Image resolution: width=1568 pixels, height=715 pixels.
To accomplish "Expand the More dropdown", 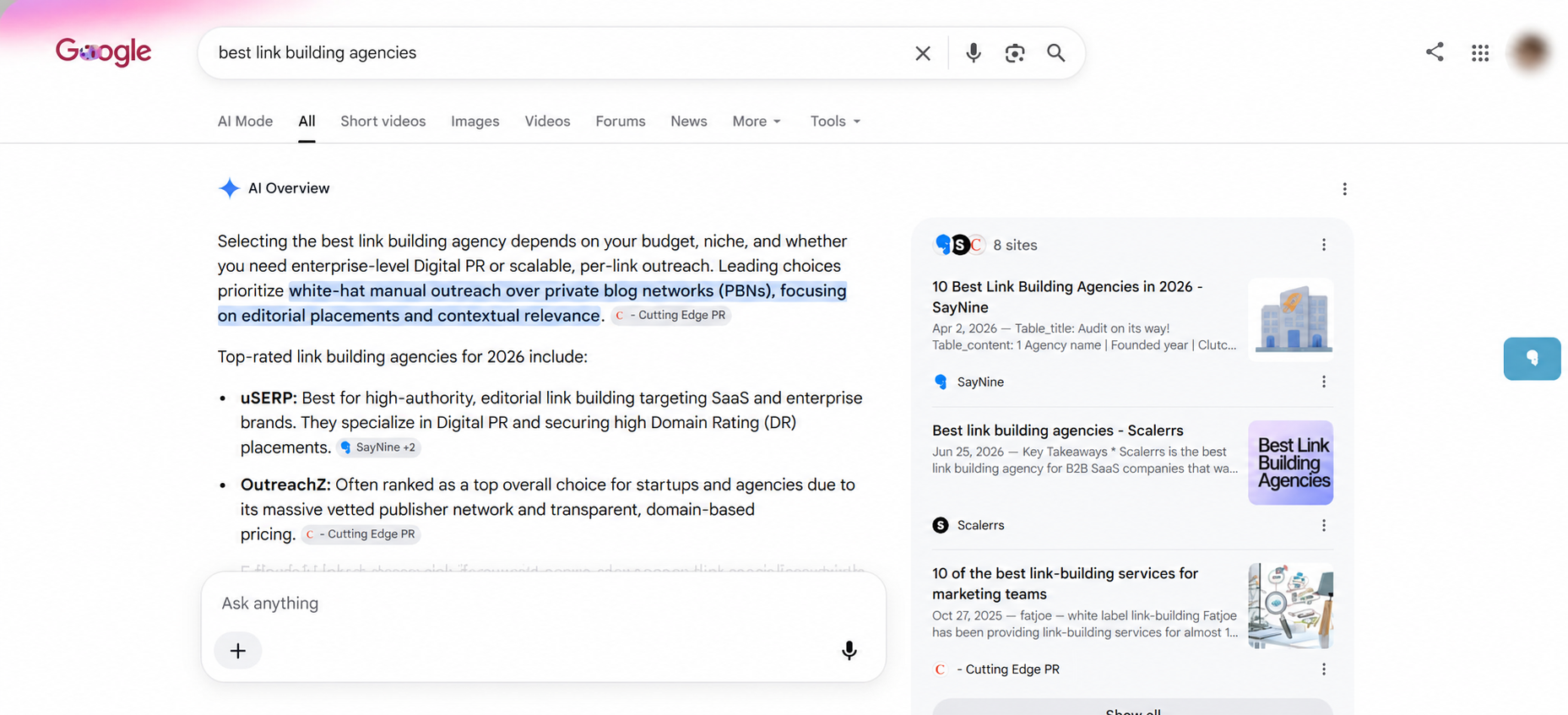I will tap(757, 122).
